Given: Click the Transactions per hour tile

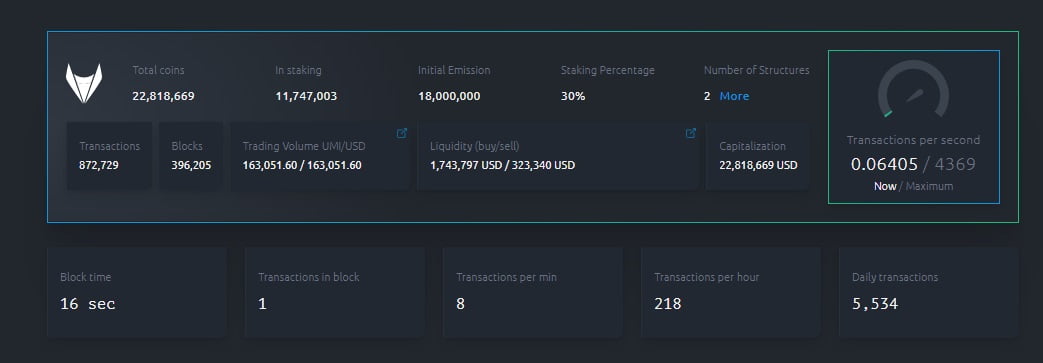Looking at the screenshot, I should 731,293.
